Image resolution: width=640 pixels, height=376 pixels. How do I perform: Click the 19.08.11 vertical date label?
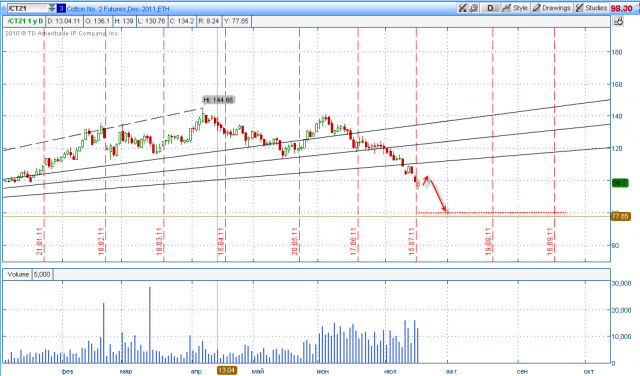point(489,242)
